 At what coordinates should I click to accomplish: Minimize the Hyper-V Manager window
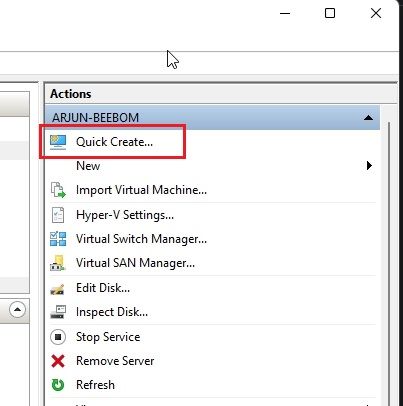point(285,13)
